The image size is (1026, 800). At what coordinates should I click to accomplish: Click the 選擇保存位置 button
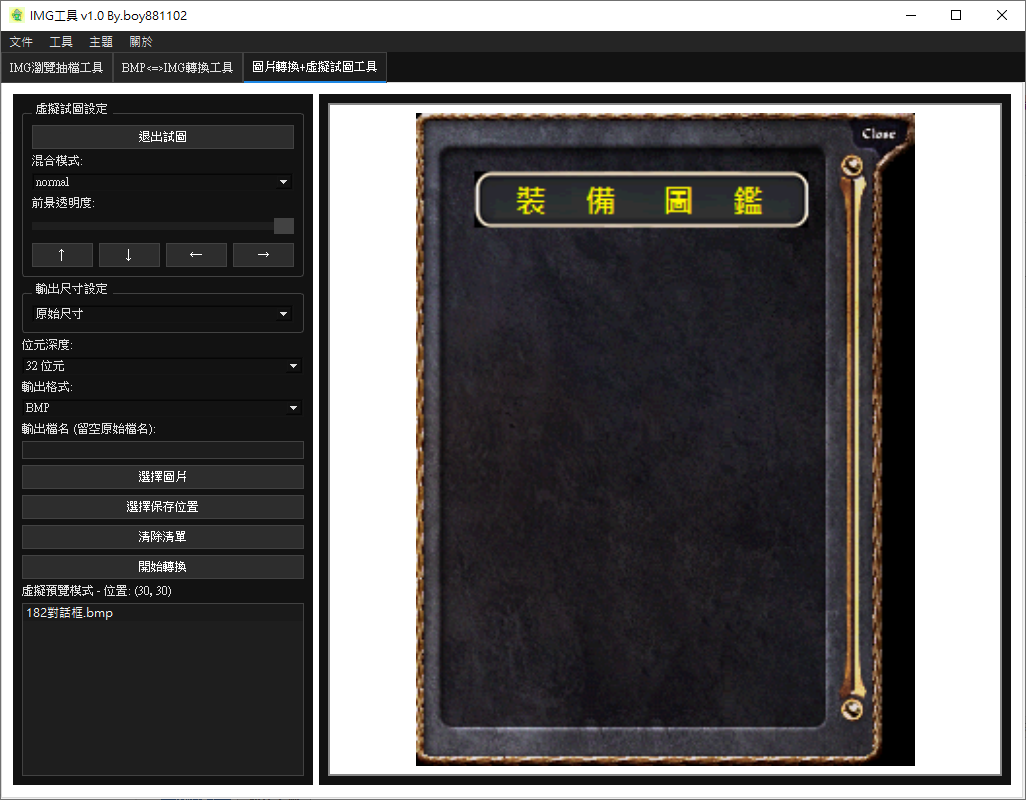(x=163, y=507)
